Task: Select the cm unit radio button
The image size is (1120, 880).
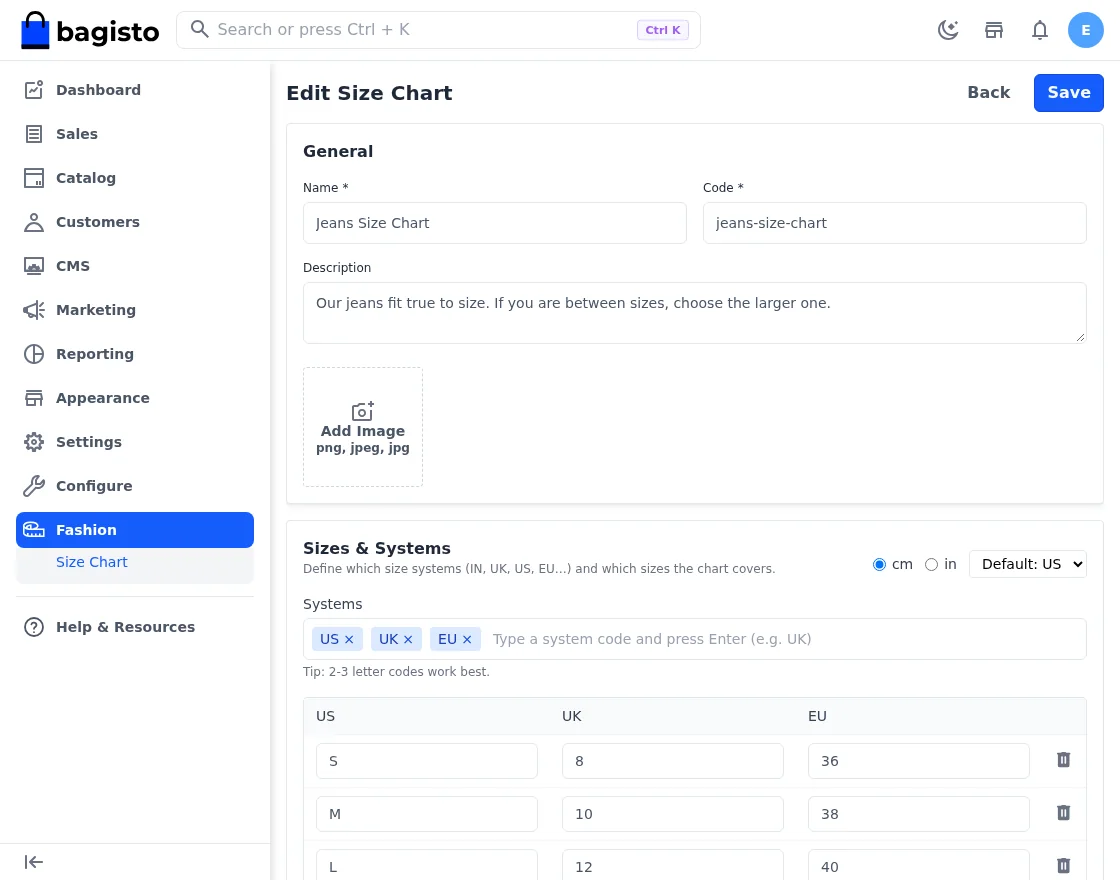Action: click(x=879, y=565)
